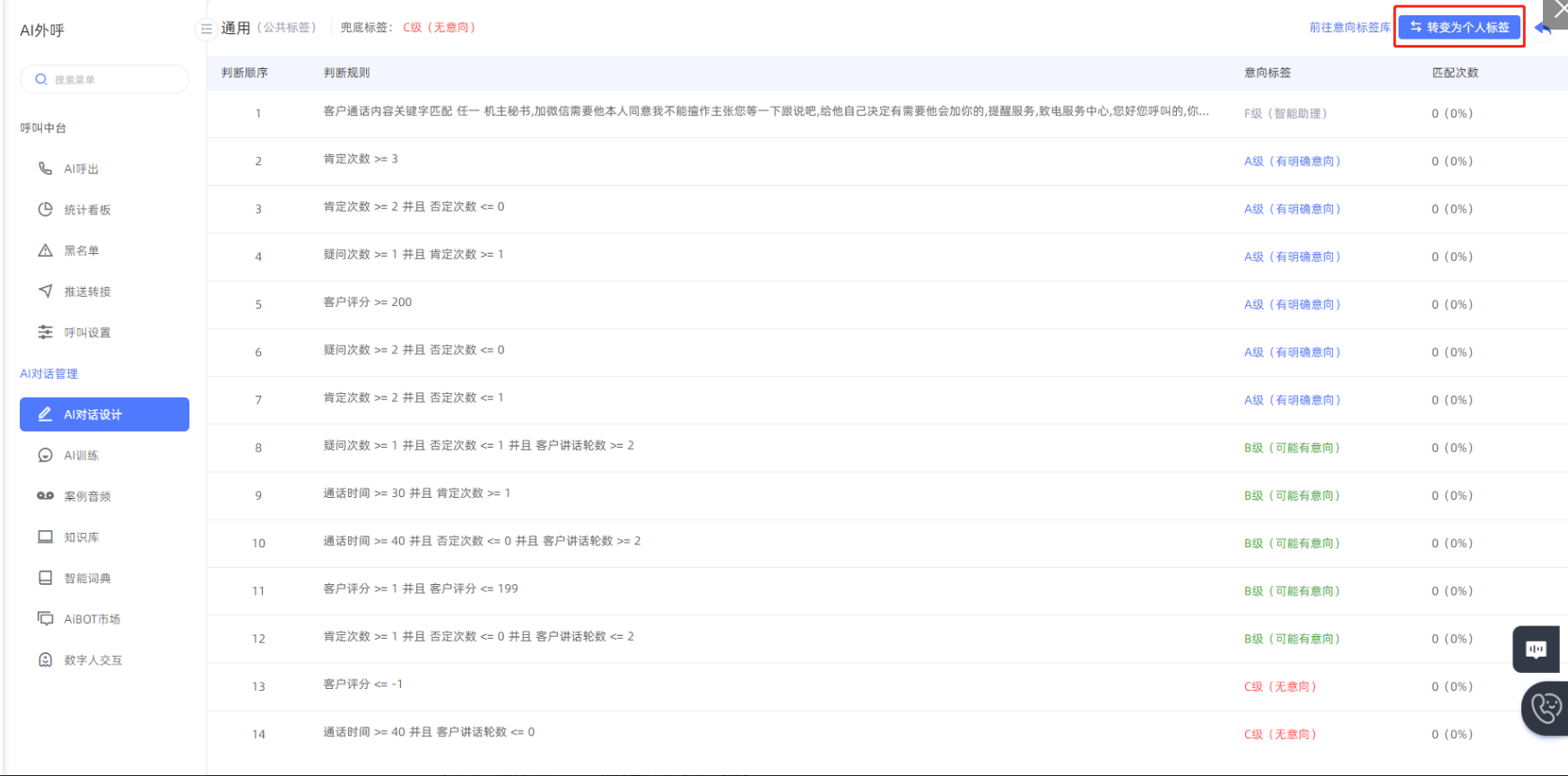
Task: Open 智能词典 in sidebar
Action: (x=87, y=579)
